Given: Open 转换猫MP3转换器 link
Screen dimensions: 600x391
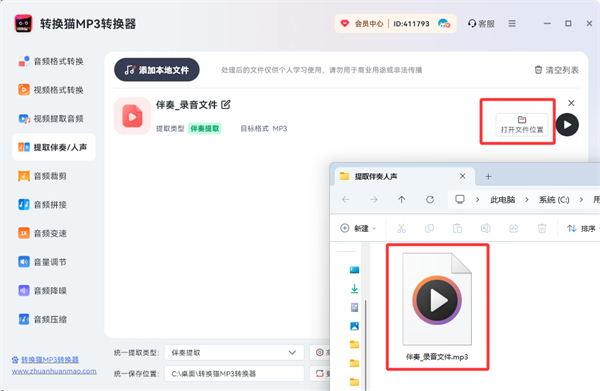Looking at the screenshot, I should coord(50,360).
